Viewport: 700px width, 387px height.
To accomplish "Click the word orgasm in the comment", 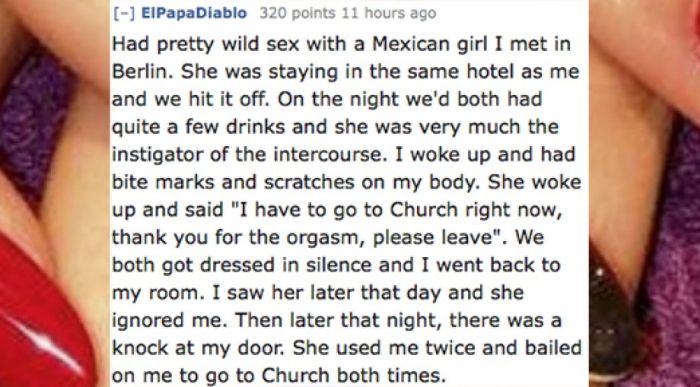I will (326, 238).
